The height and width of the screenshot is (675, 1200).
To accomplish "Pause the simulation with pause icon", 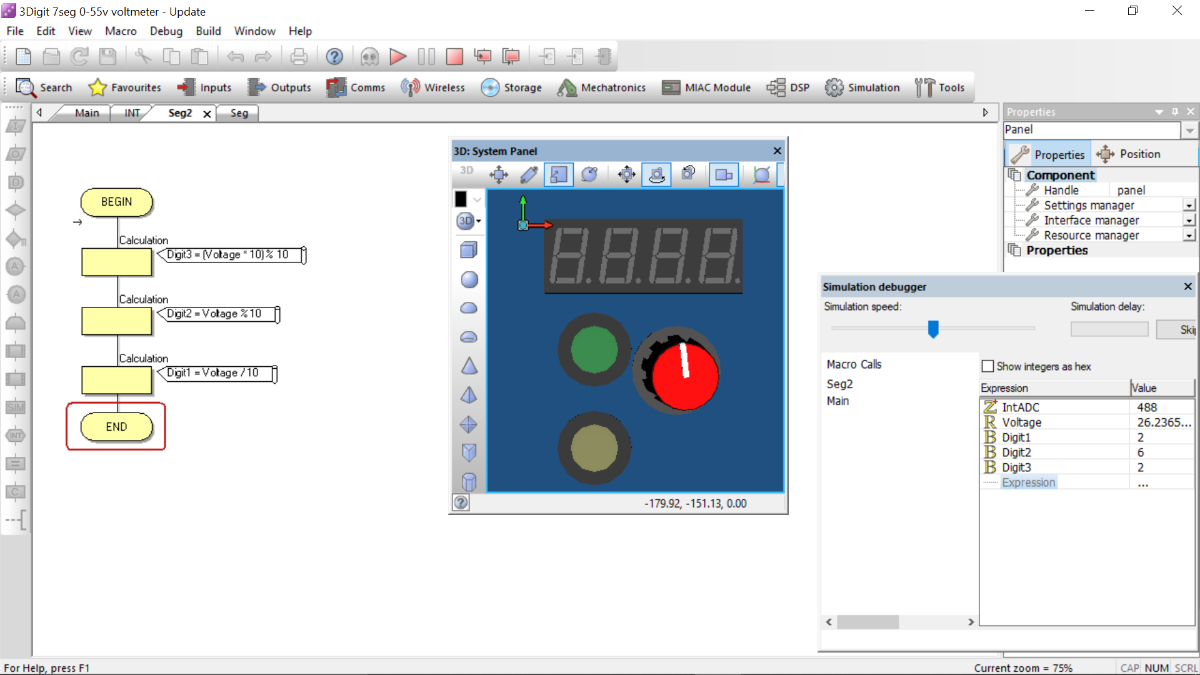I will pyautogui.click(x=426, y=57).
